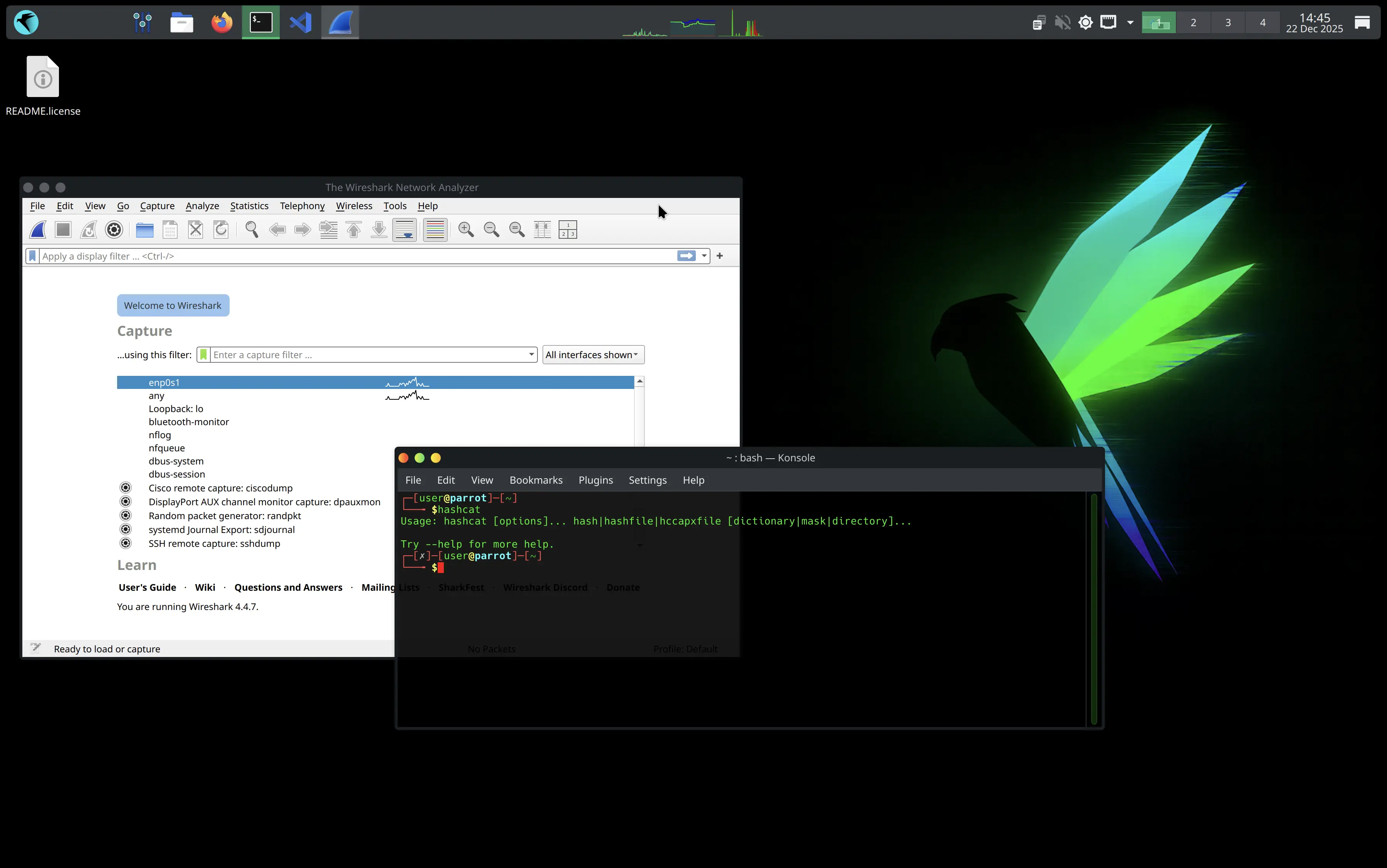
Task: Open Konsole's Bookmarks menu
Action: pyautogui.click(x=535, y=480)
